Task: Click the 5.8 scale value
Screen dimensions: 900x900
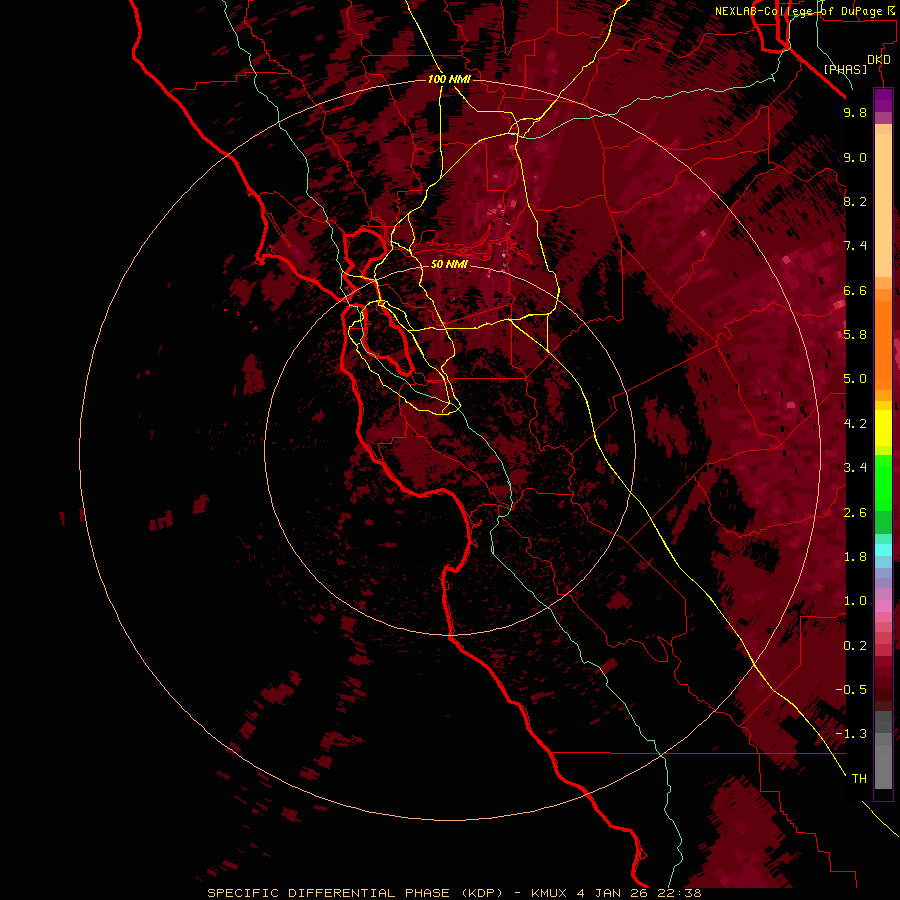Action: click(855, 334)
